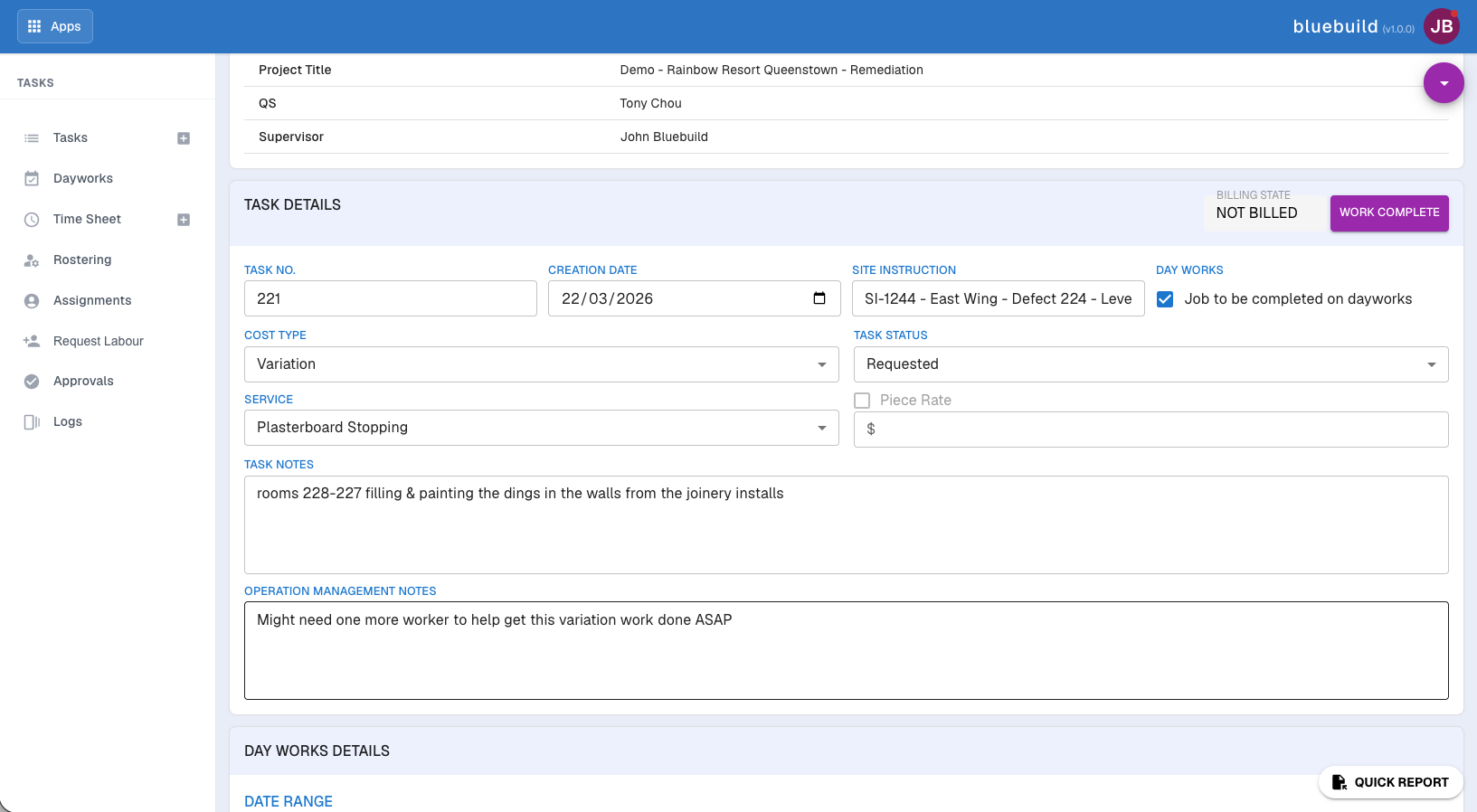Open Time Sheet in the sidebar
Image resolution: width=1477 pixels, height=812 pixels.
(x=87, y=219)
